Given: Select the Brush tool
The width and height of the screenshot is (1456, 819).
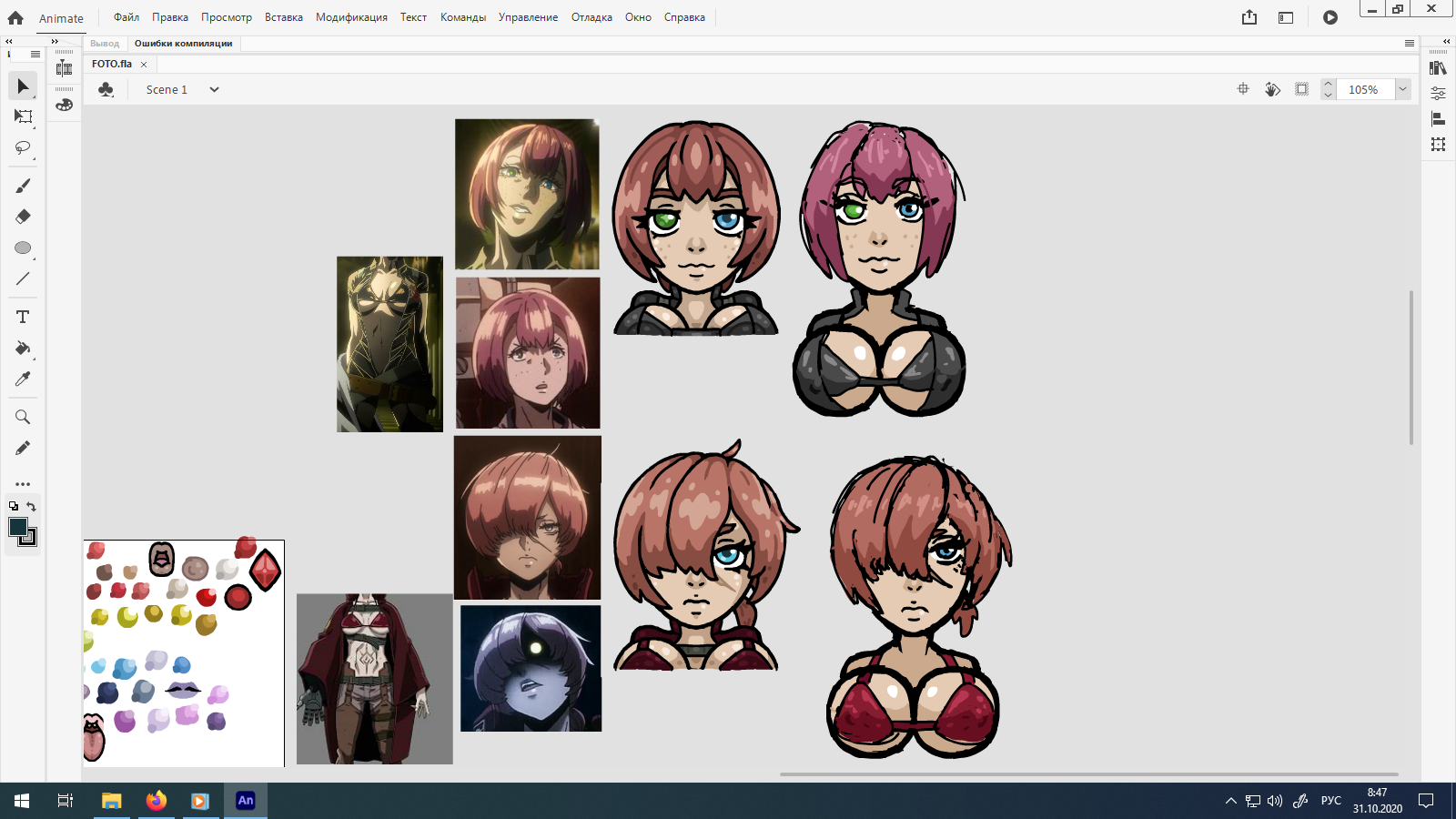Looking at the screenshot, I should (23, 186).
